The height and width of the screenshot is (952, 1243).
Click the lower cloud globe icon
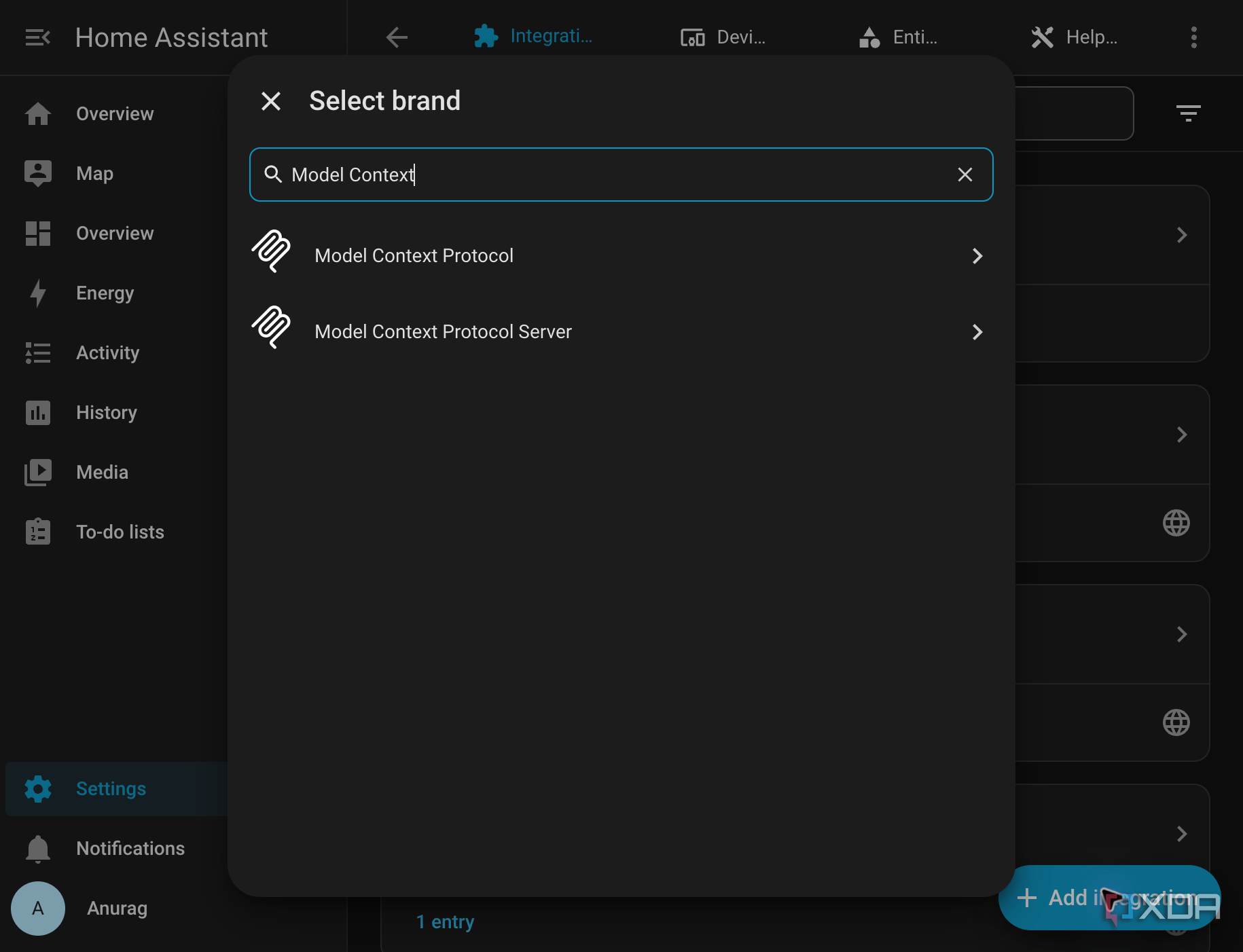point(1176,722)
